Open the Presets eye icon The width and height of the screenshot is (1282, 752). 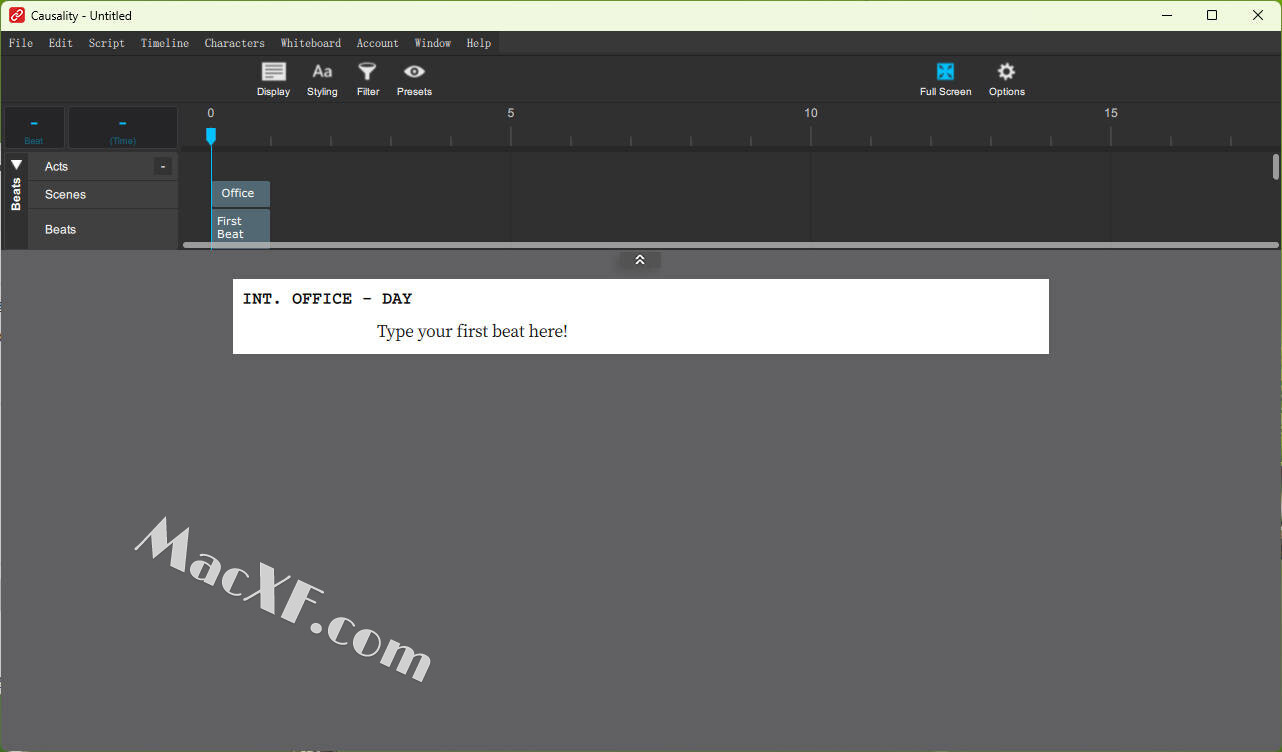point(414,79)
